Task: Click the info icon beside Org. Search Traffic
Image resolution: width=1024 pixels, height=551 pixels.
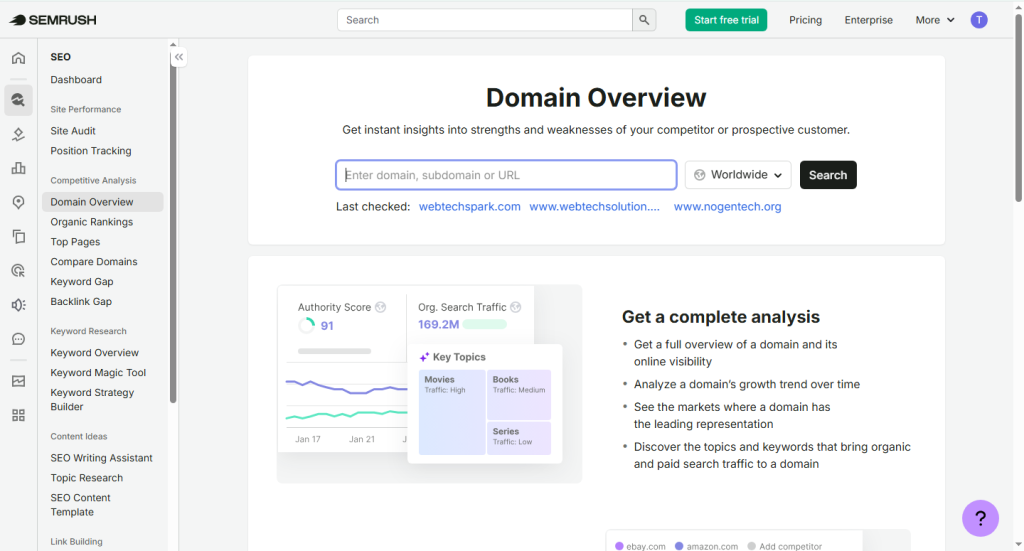Action: coord(516,307)
